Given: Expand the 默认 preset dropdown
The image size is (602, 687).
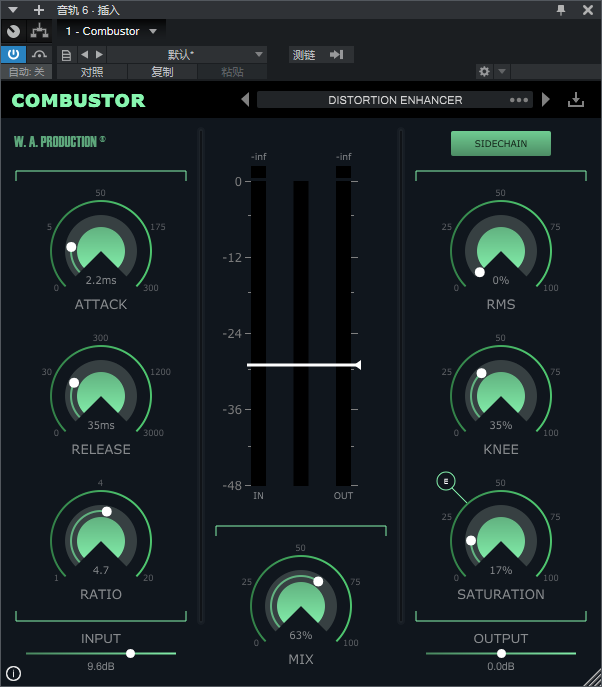Looking at the screenshot, I should coord(187,54).
